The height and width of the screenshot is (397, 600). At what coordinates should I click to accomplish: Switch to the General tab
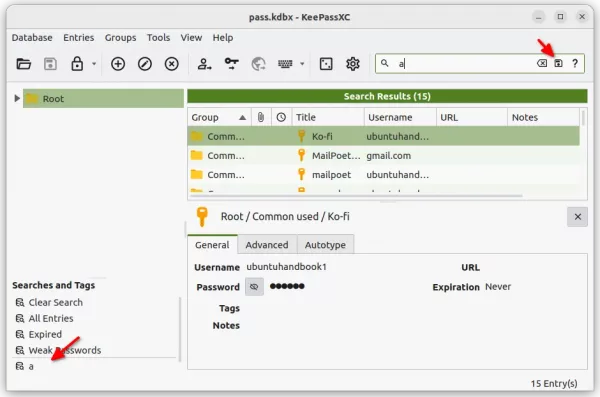coord(212,245)
